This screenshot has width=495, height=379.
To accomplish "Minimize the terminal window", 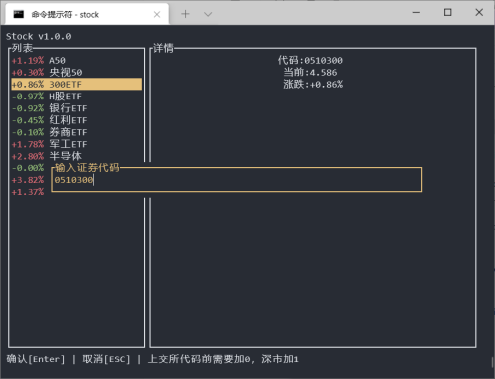I will coord(416,13).
